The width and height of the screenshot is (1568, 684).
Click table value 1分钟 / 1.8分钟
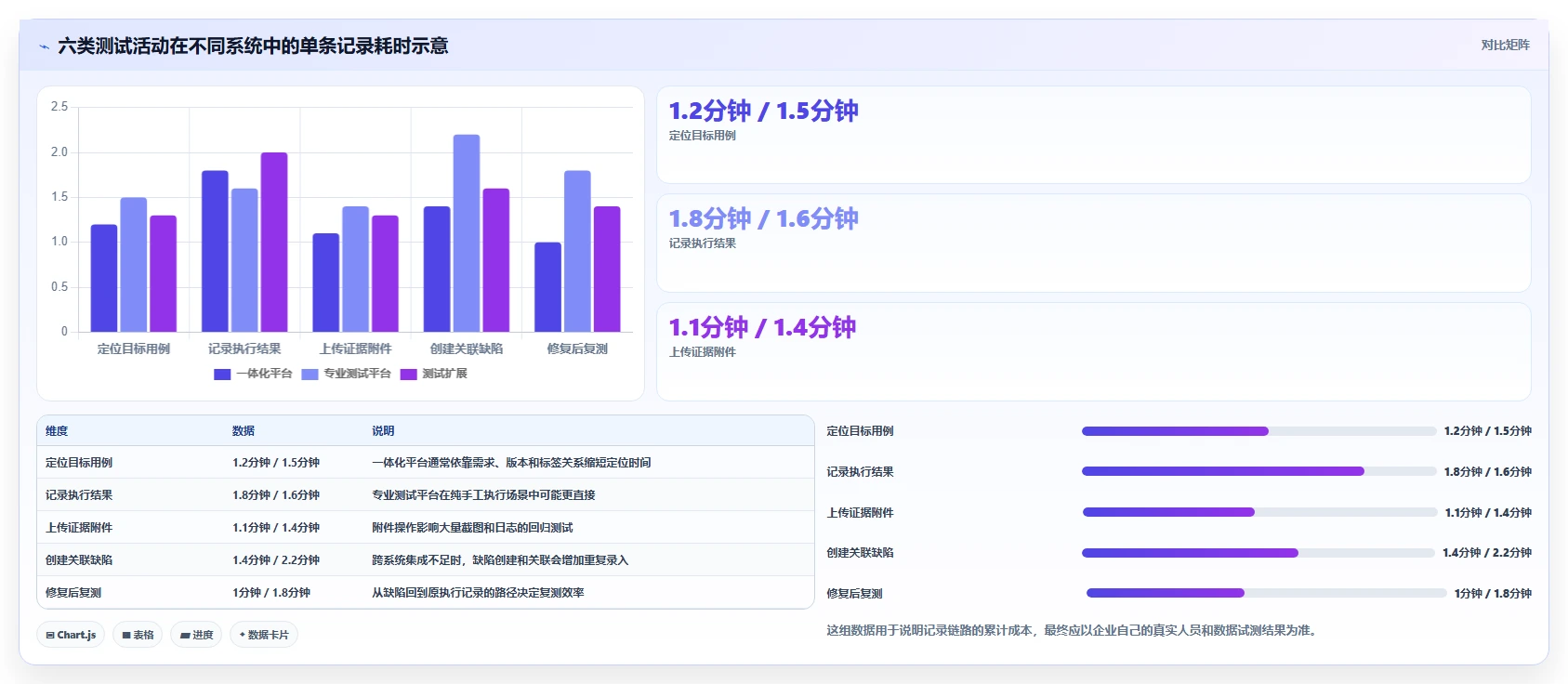point(271,593)
